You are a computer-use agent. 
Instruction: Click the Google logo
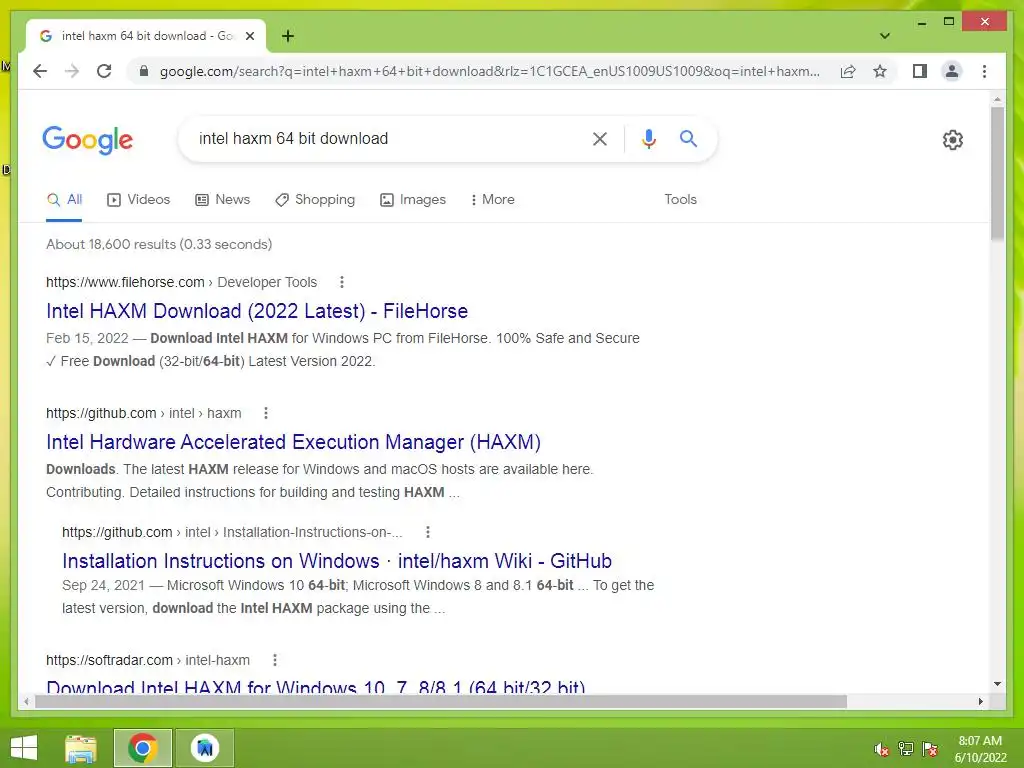(x=88, y=139)
